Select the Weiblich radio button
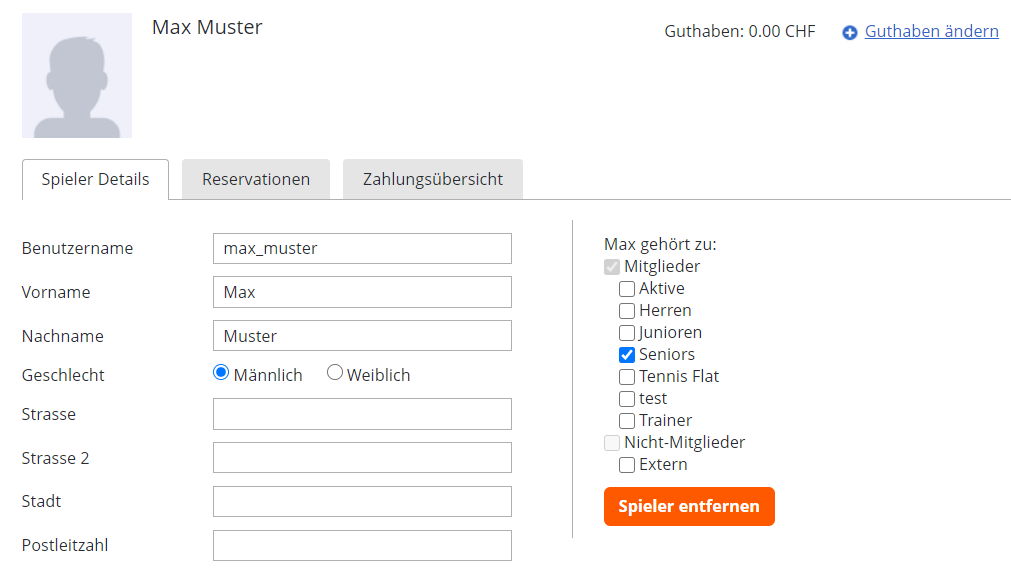Image resolution: width=1011 pixels, height=568 pixels. (335, 372)
